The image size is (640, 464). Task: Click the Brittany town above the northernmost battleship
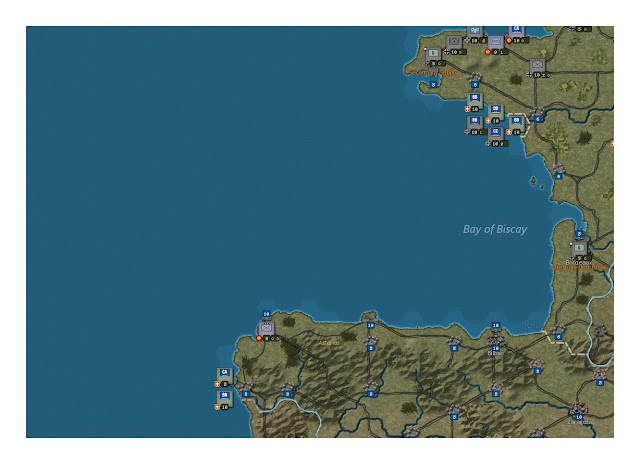[x=475, y=78]
